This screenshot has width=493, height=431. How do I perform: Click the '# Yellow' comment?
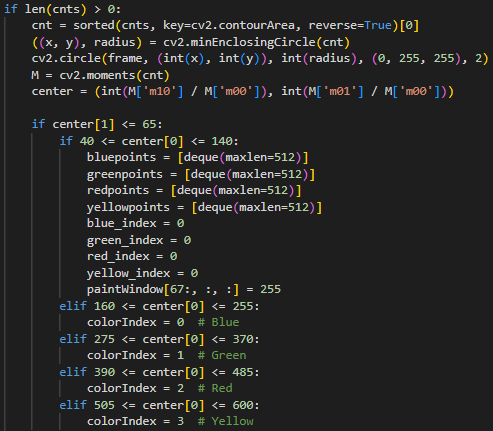[225, 421]
